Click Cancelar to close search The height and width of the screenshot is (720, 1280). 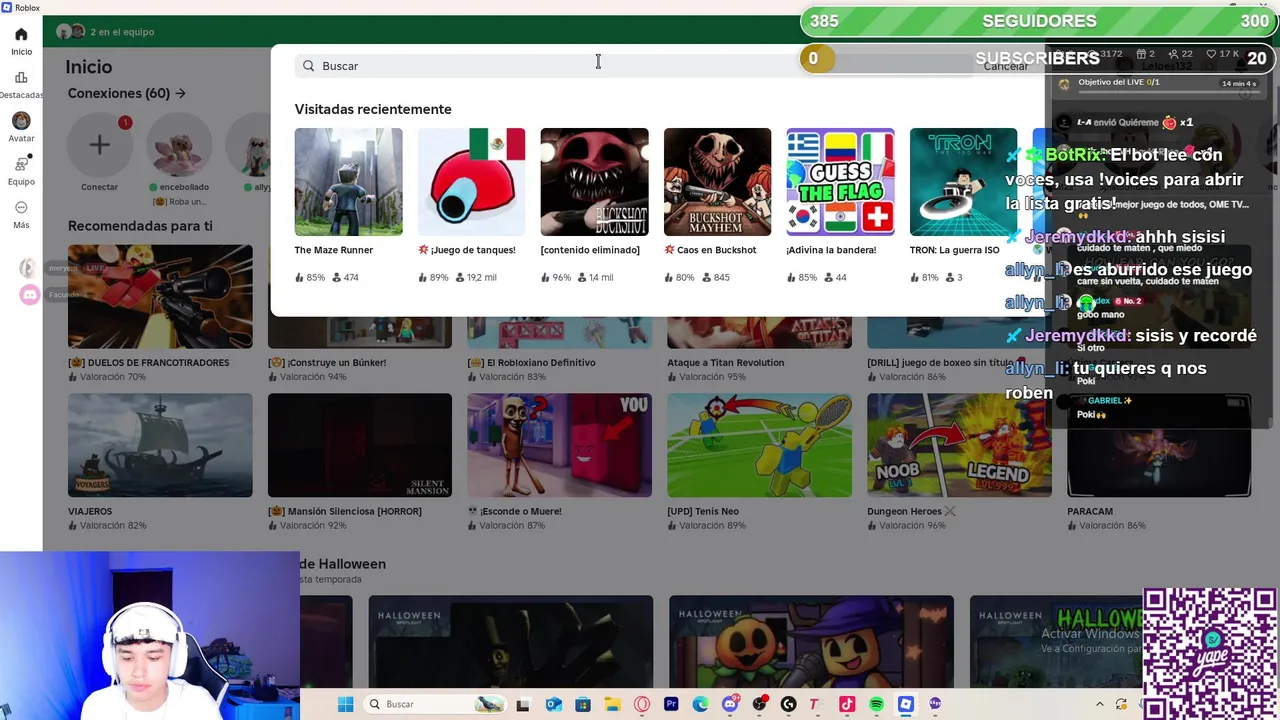coord(1005,66)
